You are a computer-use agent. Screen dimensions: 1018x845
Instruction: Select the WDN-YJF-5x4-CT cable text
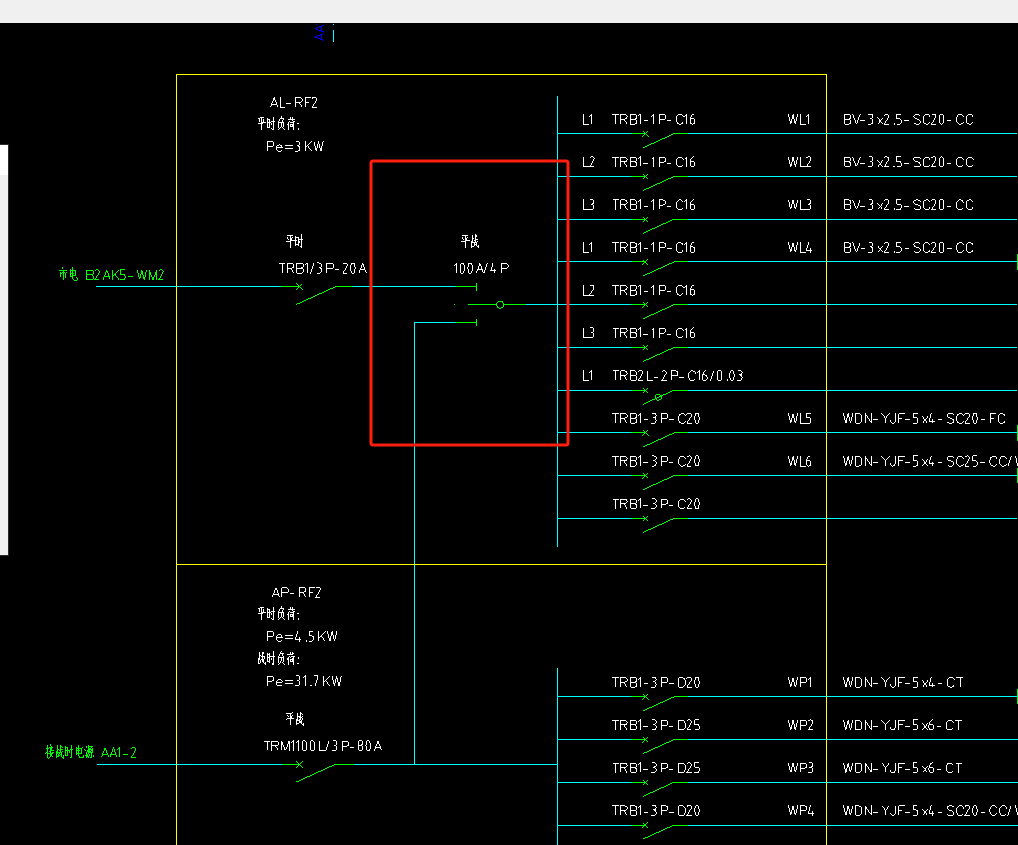(903, 683)
